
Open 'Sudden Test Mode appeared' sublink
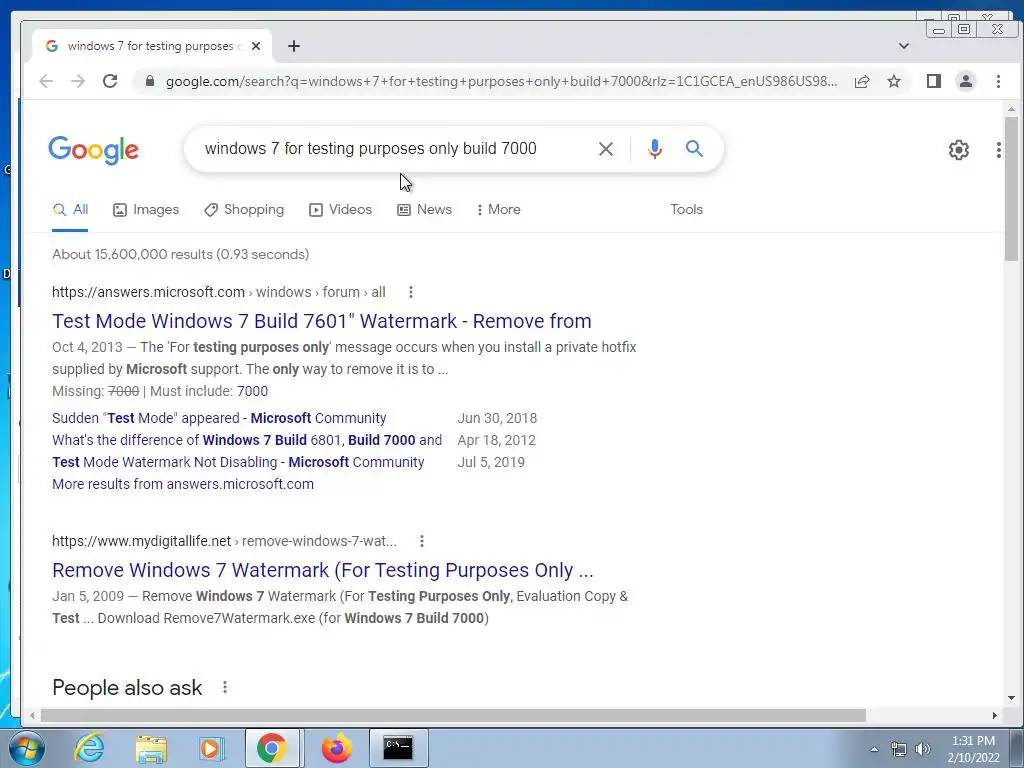[x=219, y=418]
